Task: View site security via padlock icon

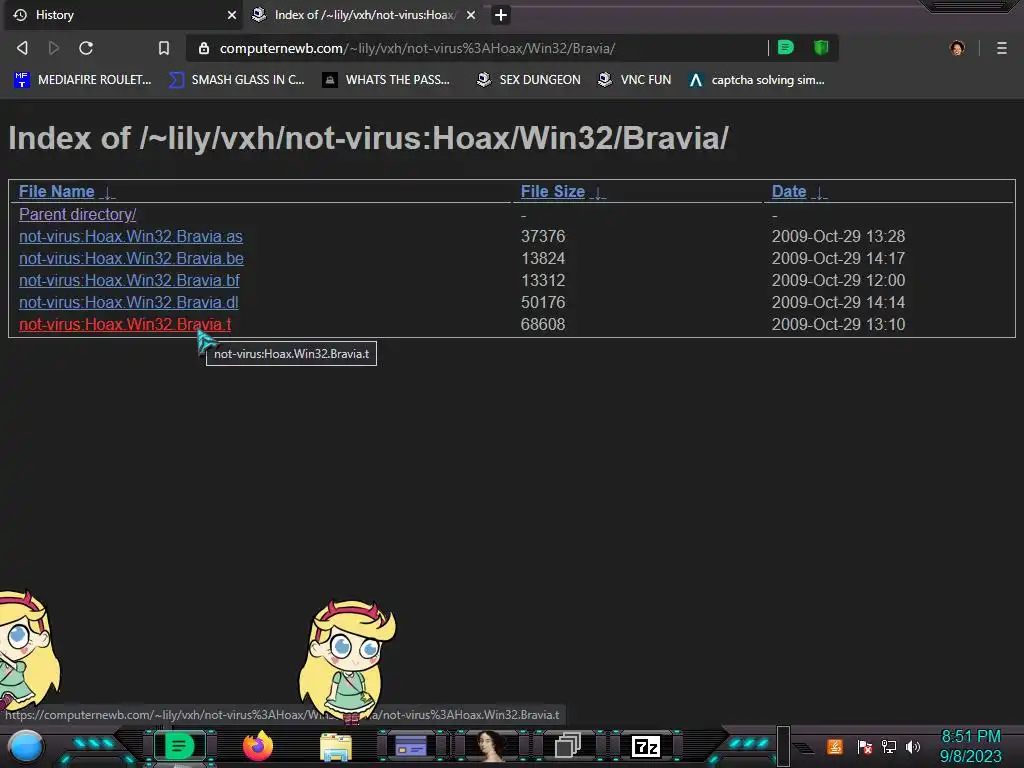Action: coord(204,48)
